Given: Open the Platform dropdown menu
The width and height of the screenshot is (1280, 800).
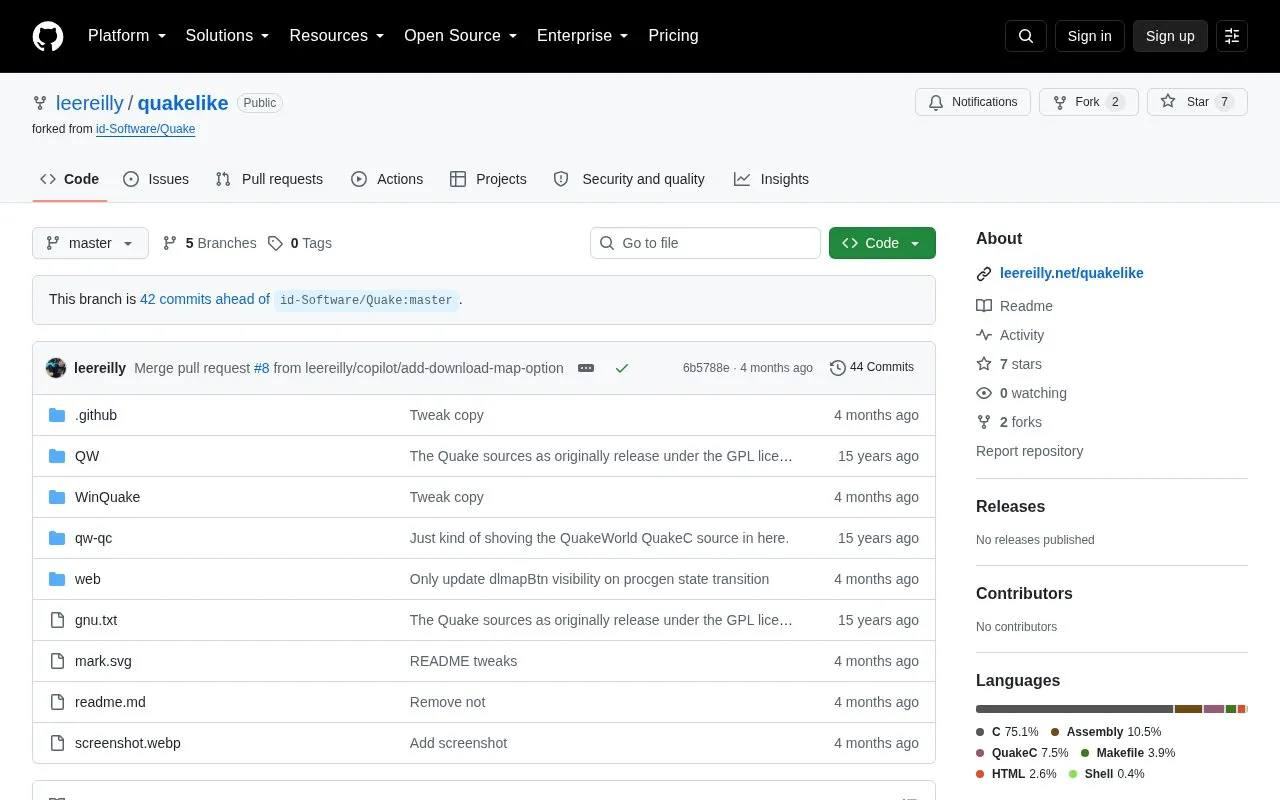Looking at the screenshot, I should point(126,36).
